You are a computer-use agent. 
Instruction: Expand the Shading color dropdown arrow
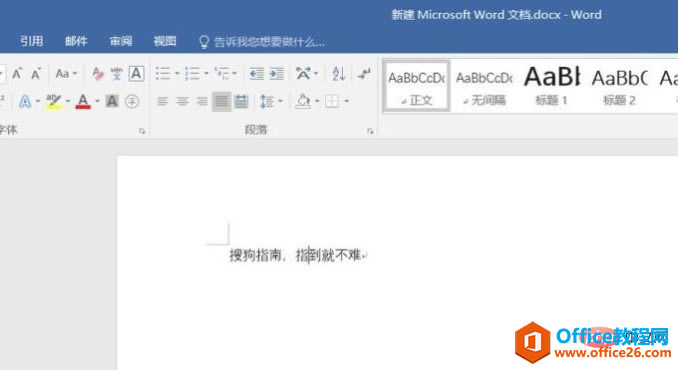(317, 102)
